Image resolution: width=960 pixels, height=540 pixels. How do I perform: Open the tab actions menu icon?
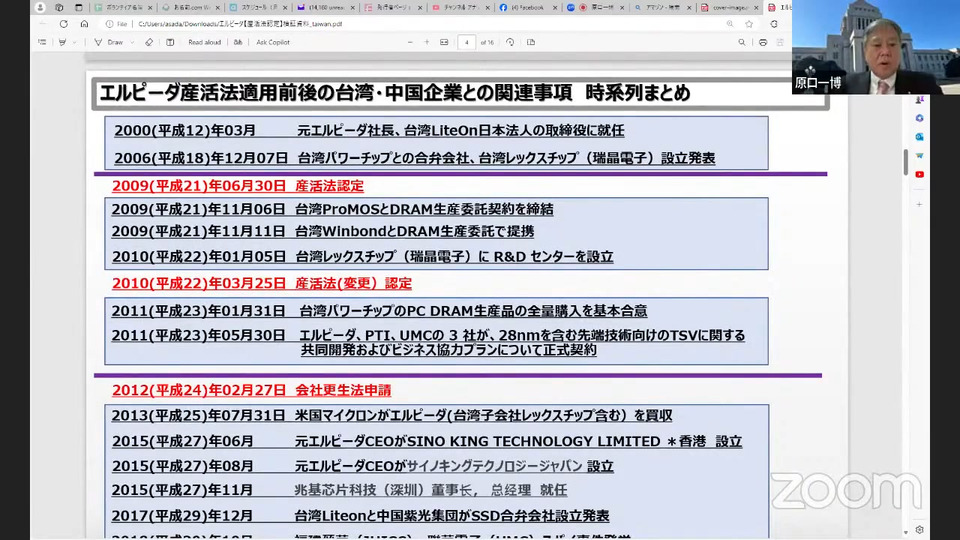[x=78, y=7]
